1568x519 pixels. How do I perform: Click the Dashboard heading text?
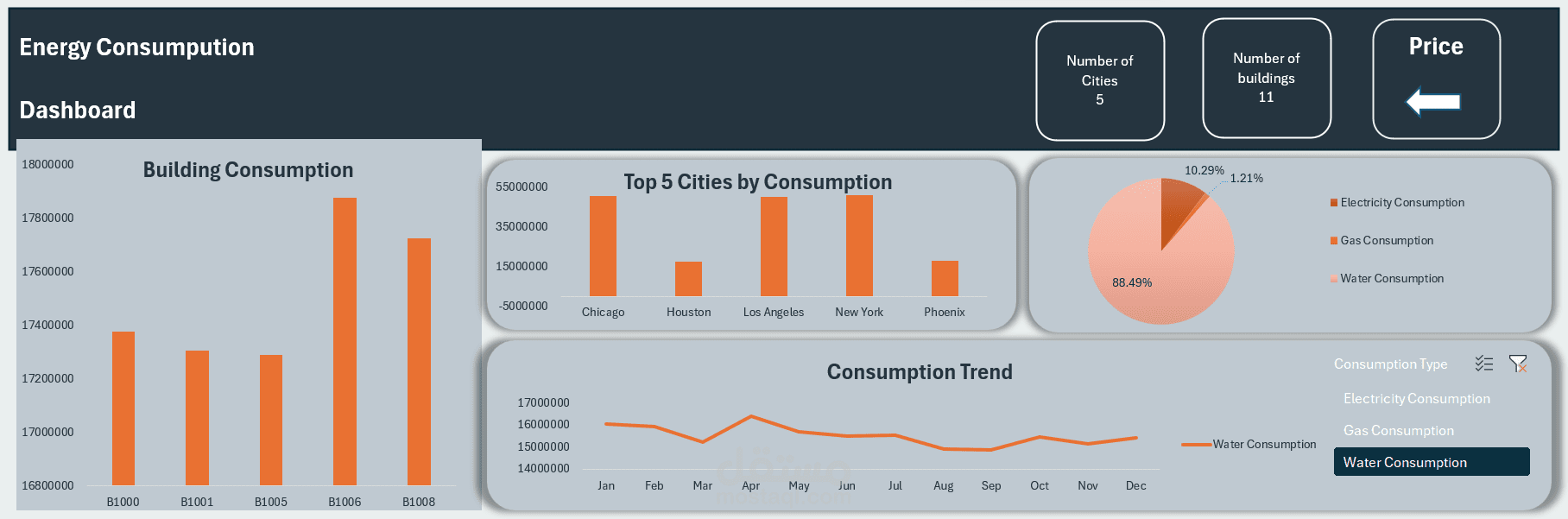tap(78, 110)
